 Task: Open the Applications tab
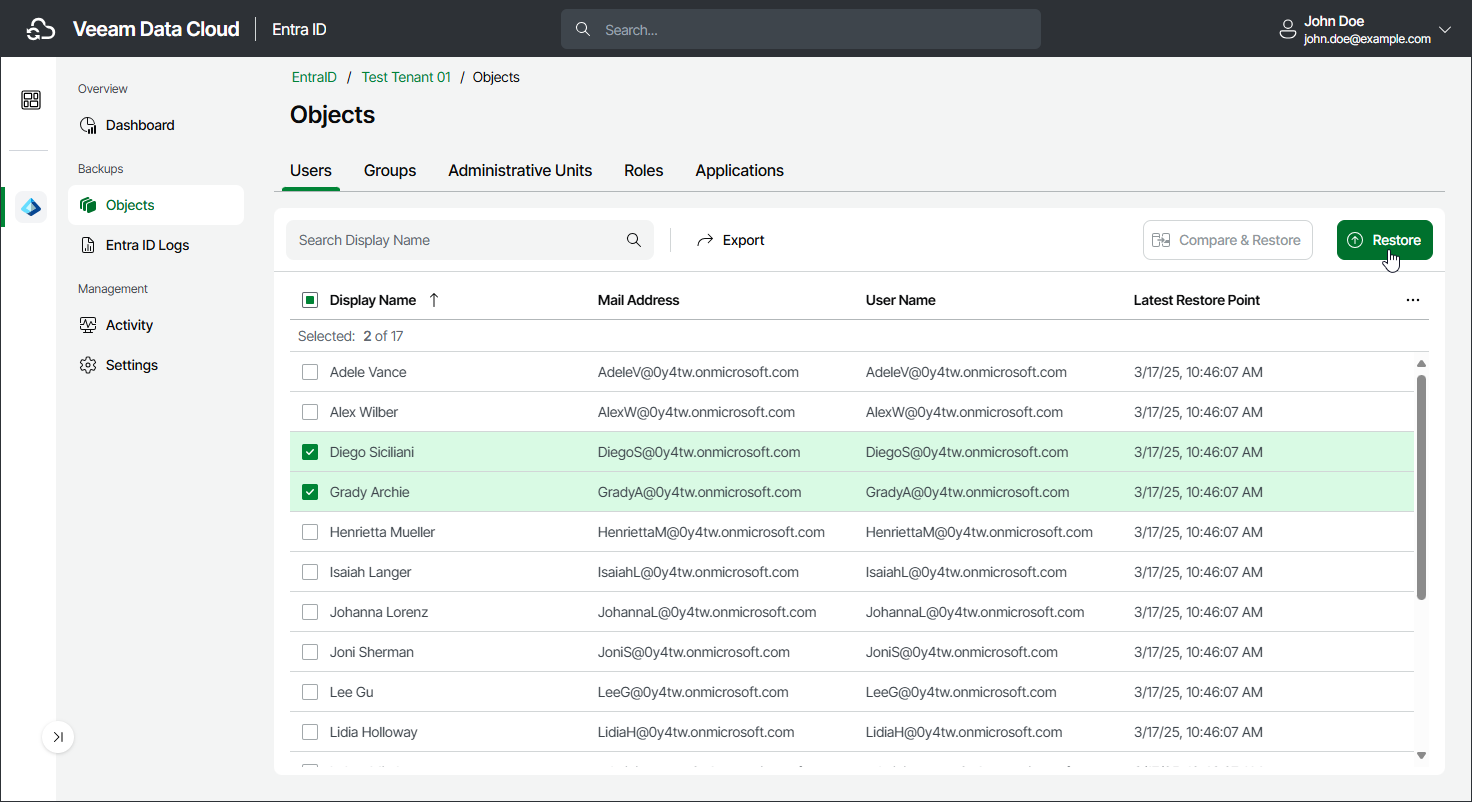click(740, 170)
